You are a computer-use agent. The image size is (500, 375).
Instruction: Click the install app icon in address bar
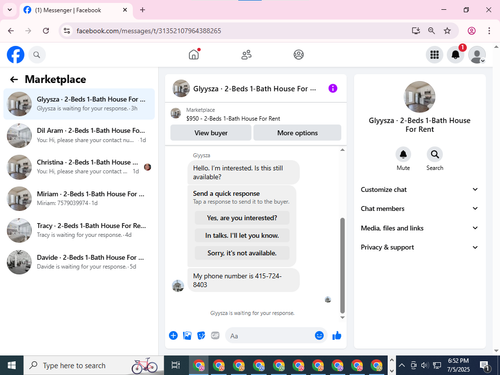[415, 31]
